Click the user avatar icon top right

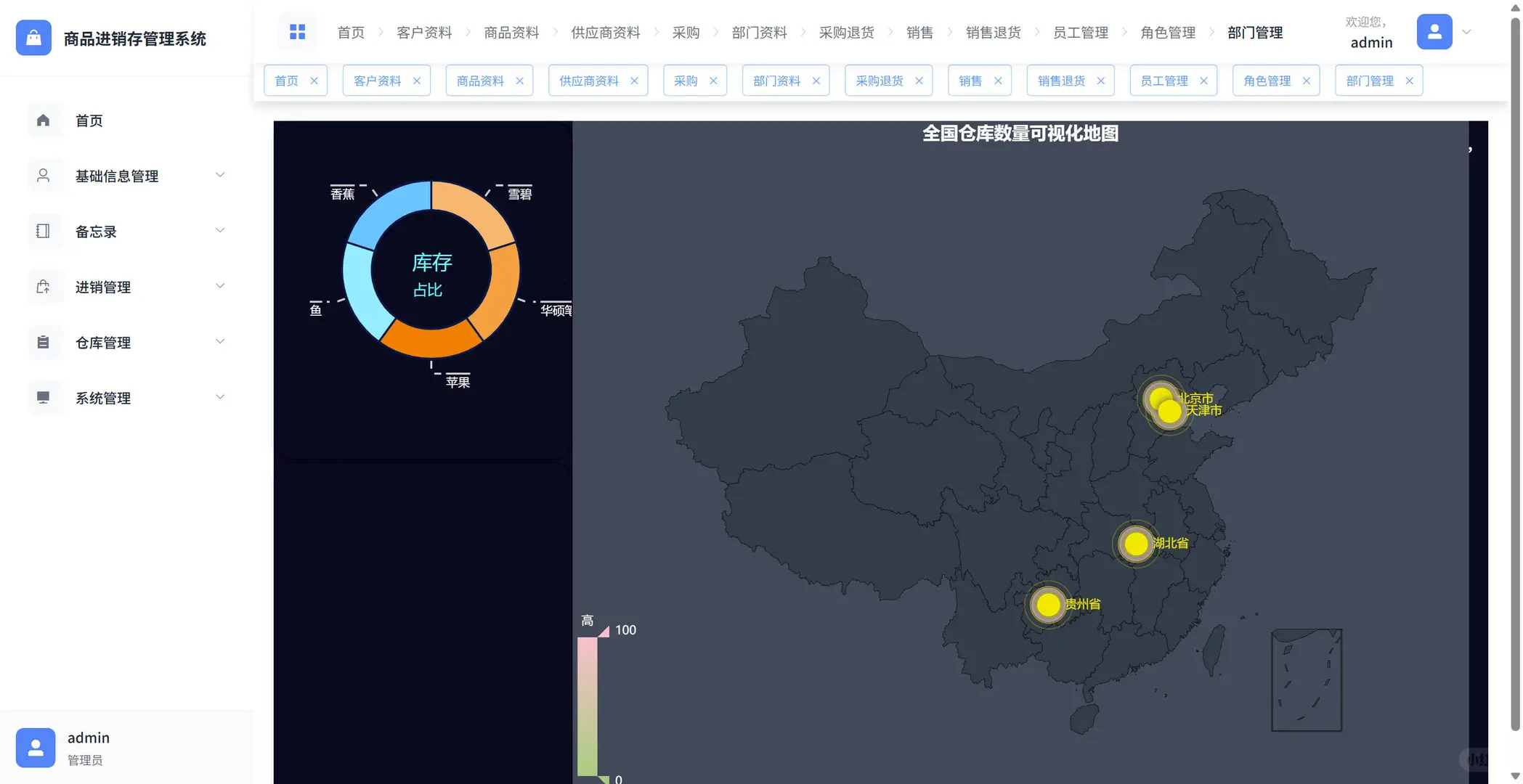(x=1434, y=31)
